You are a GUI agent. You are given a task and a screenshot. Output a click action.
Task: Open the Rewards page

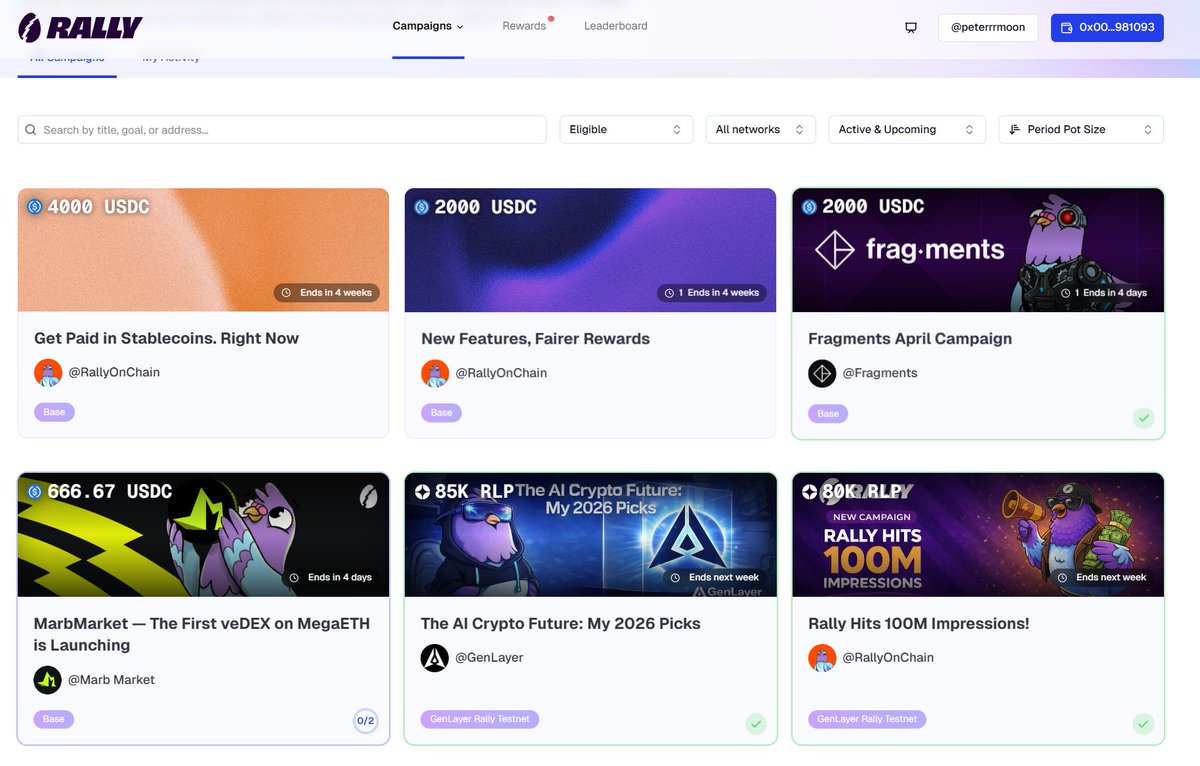525,26
